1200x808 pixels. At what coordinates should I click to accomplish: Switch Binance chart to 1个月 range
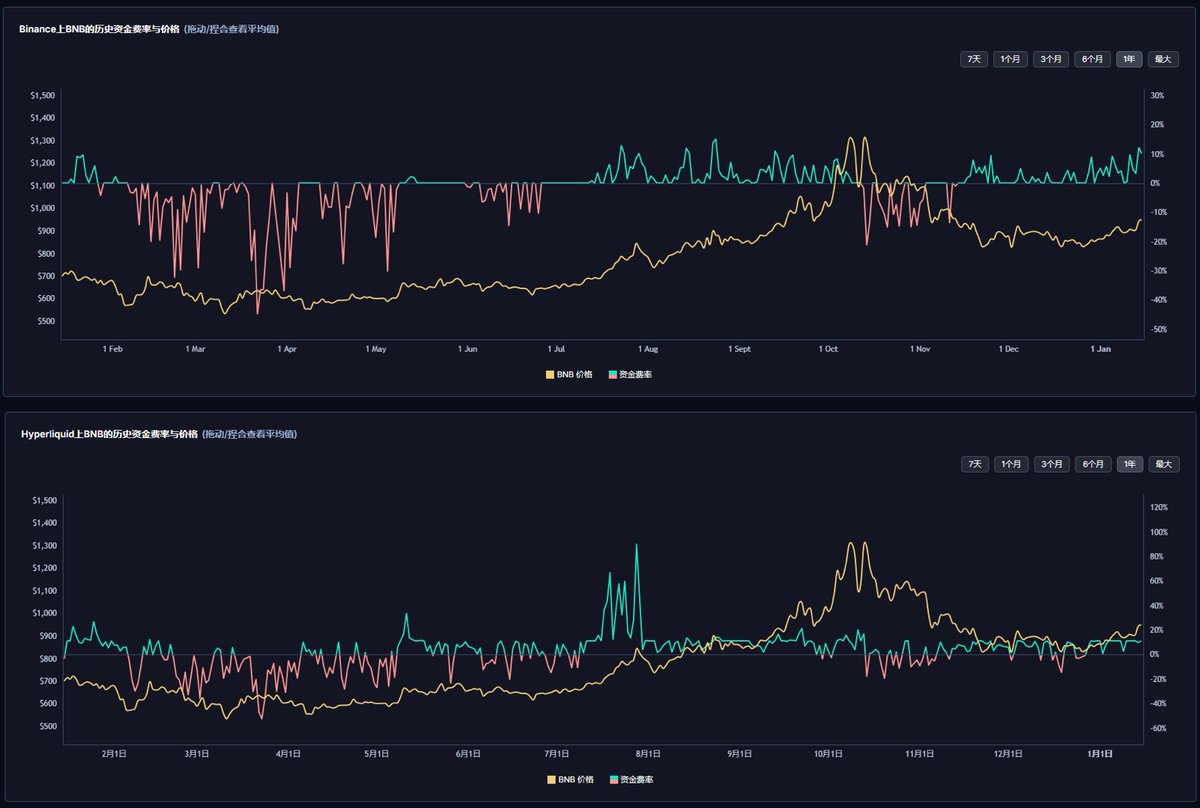pos(1010,59)
